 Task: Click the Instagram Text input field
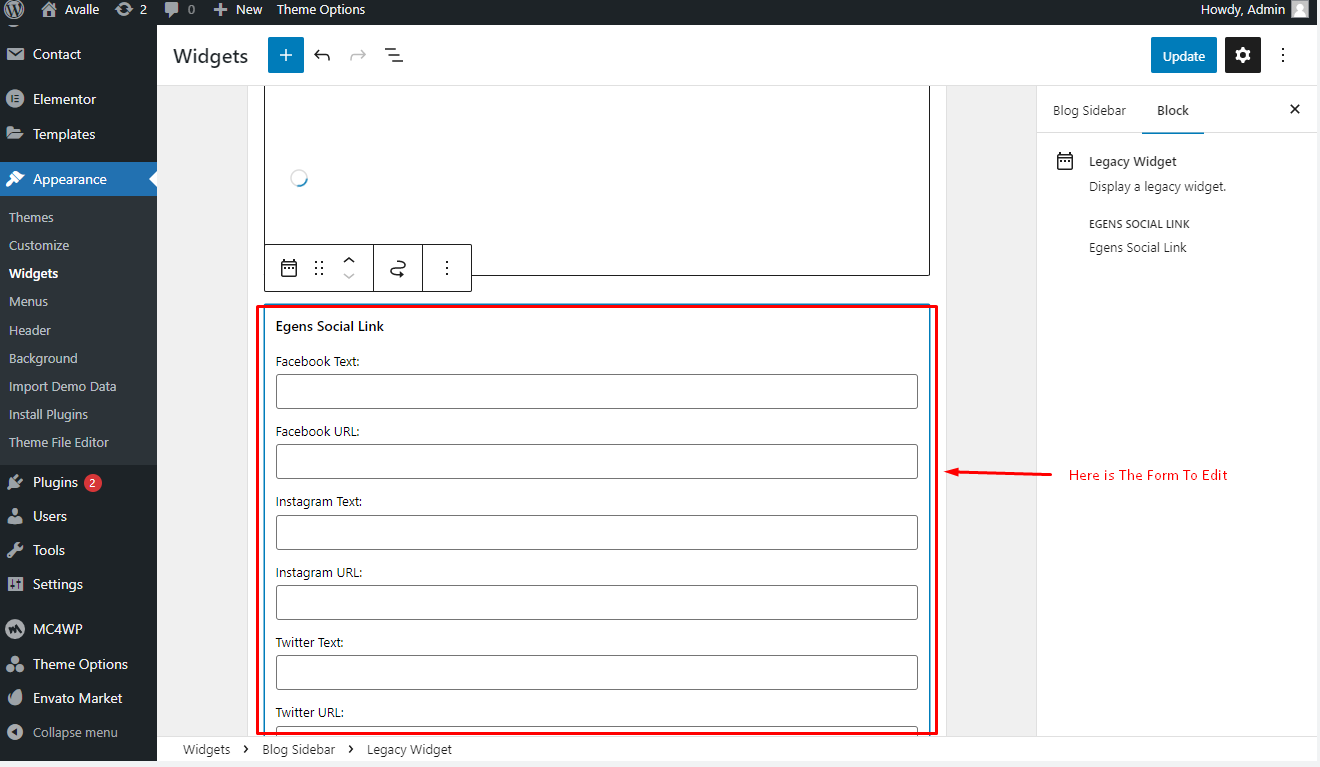[597, 532]
